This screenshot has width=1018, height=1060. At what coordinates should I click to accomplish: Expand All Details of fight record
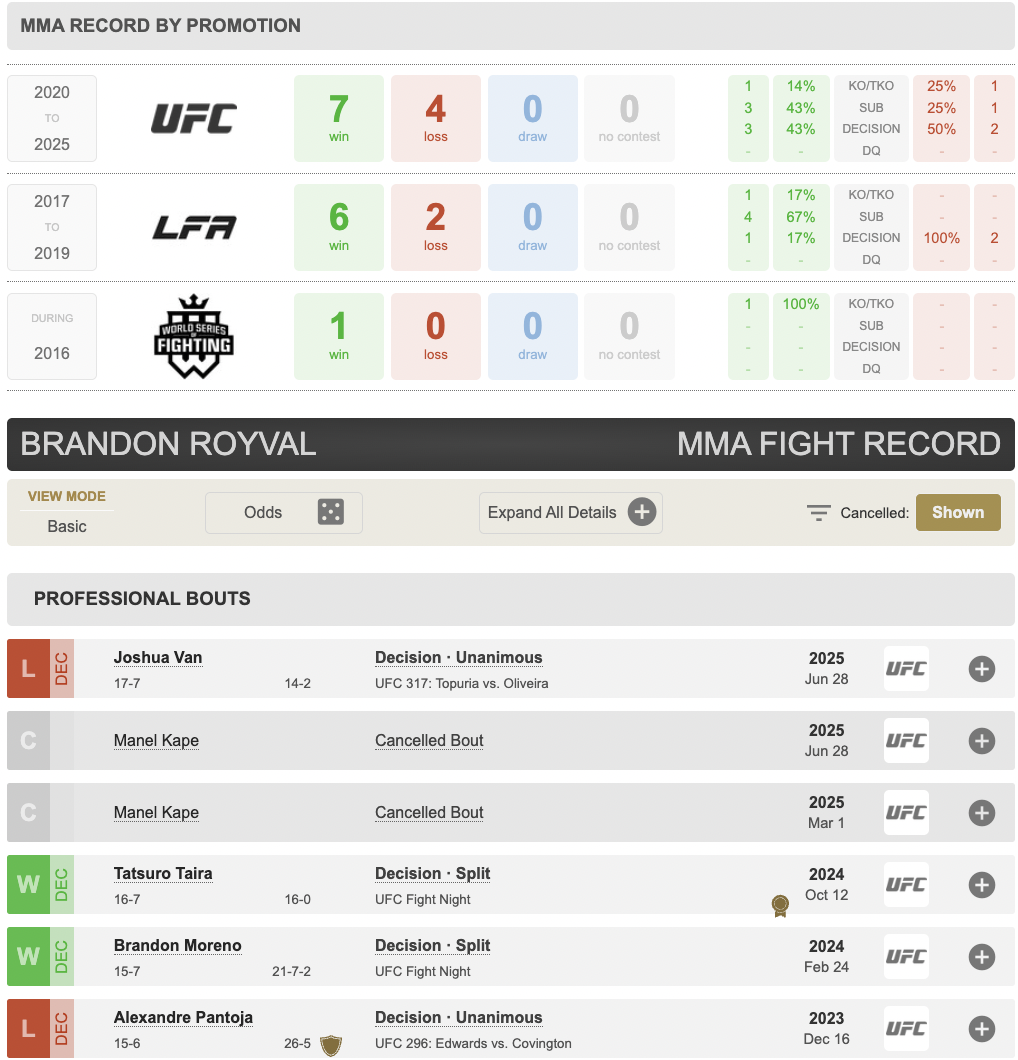pos(571,512)
